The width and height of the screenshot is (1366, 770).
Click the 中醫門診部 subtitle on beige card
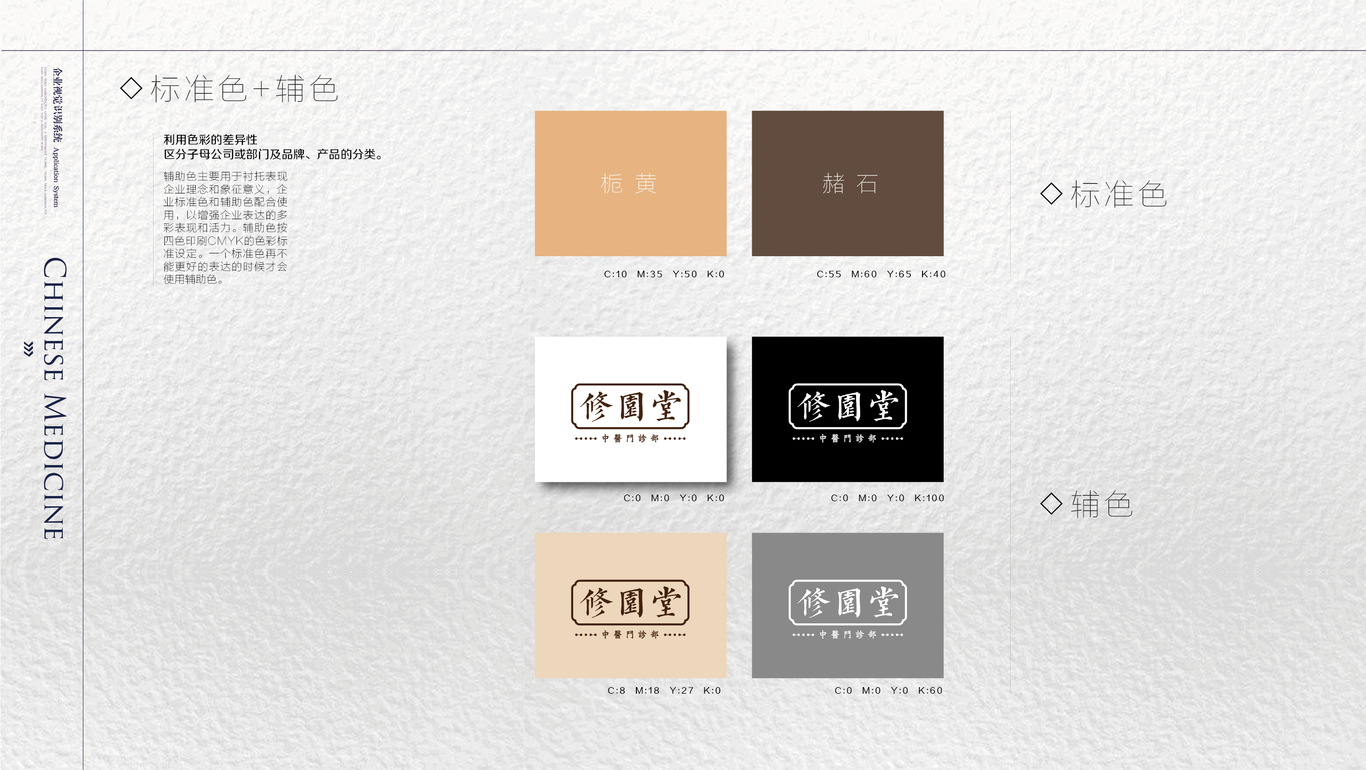(x=631, y=635)
